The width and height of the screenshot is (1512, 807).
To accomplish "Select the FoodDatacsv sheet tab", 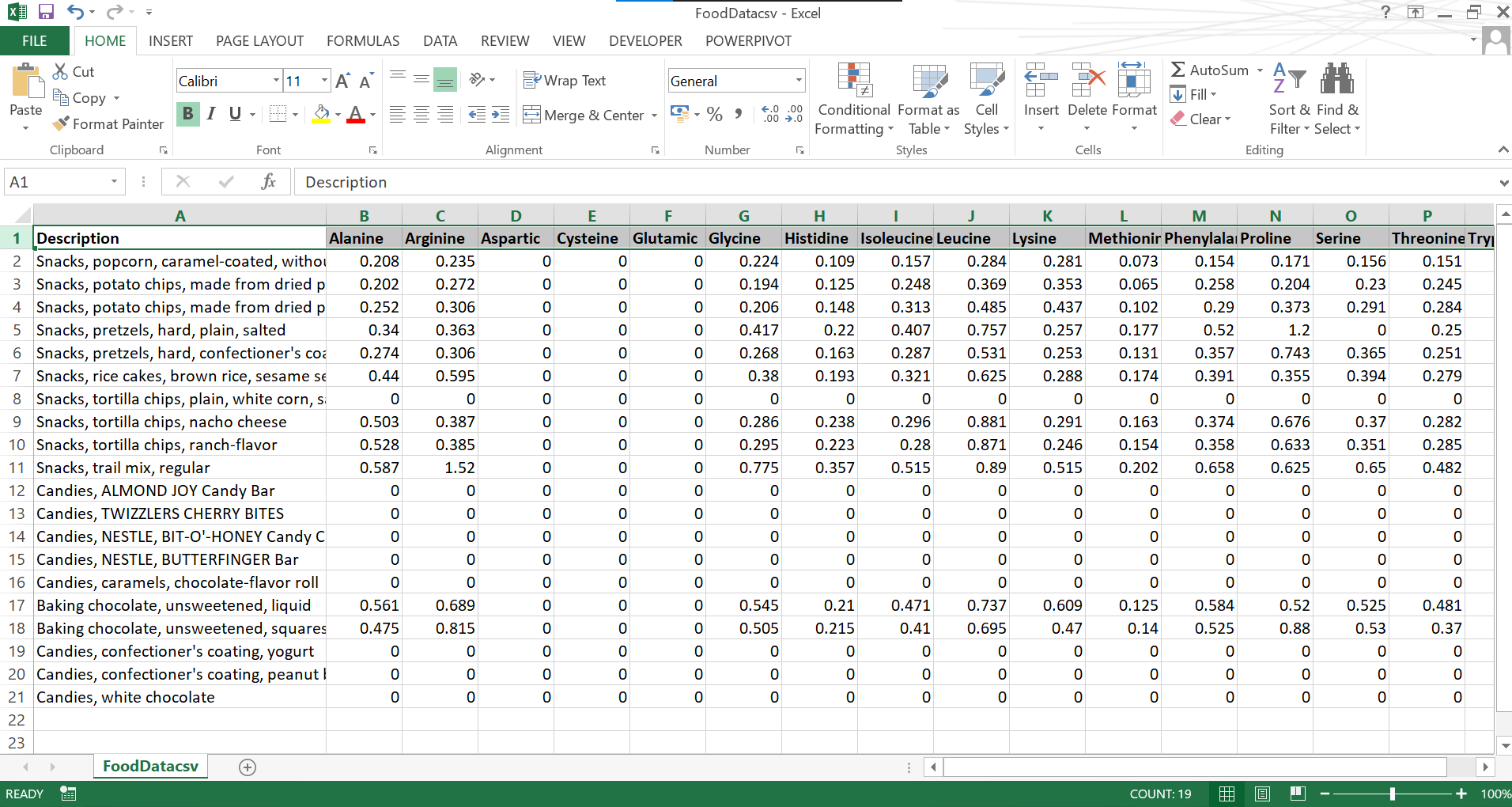I will point(150,766).
